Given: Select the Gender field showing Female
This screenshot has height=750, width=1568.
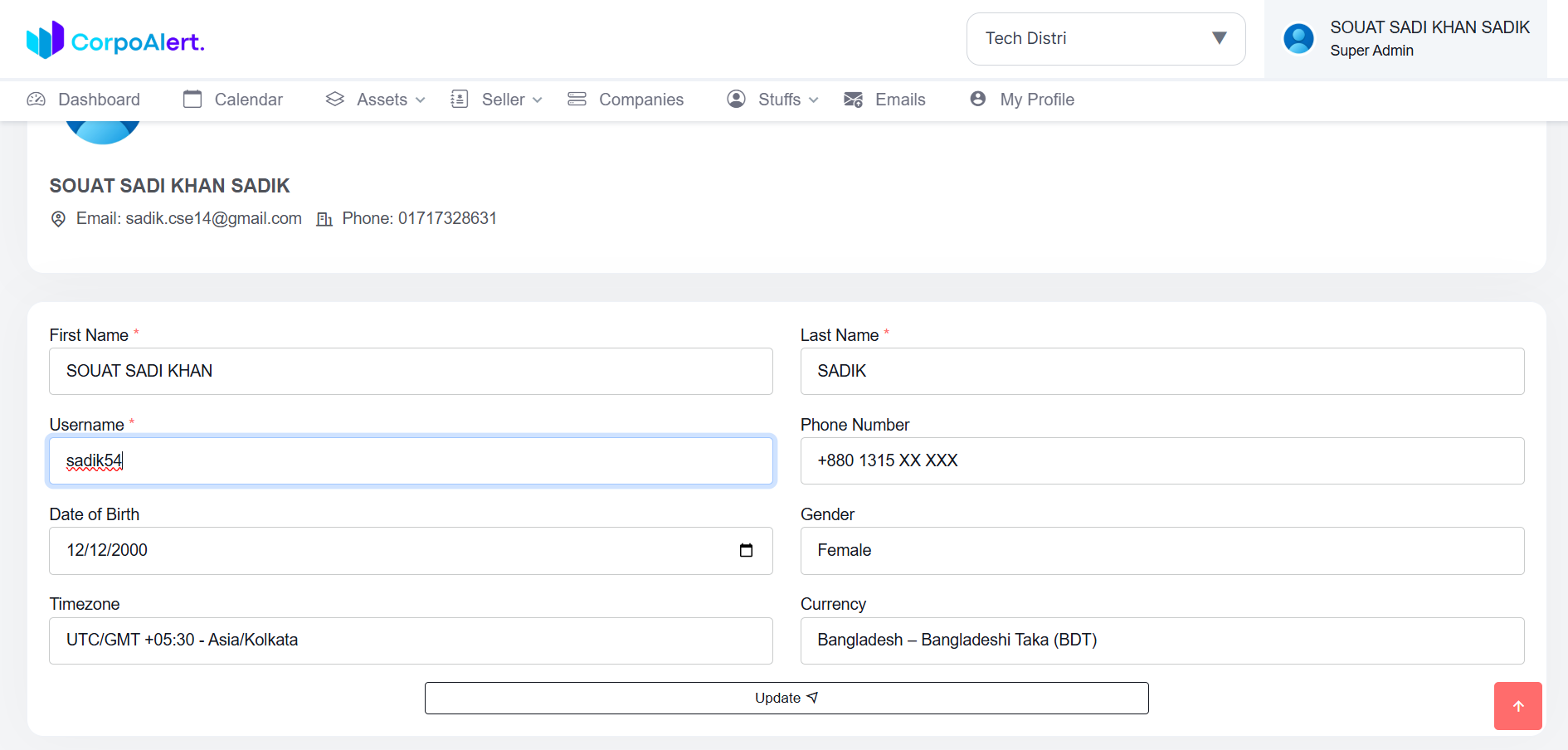Looking at the screenshot, I should (x=1161, y=550).
